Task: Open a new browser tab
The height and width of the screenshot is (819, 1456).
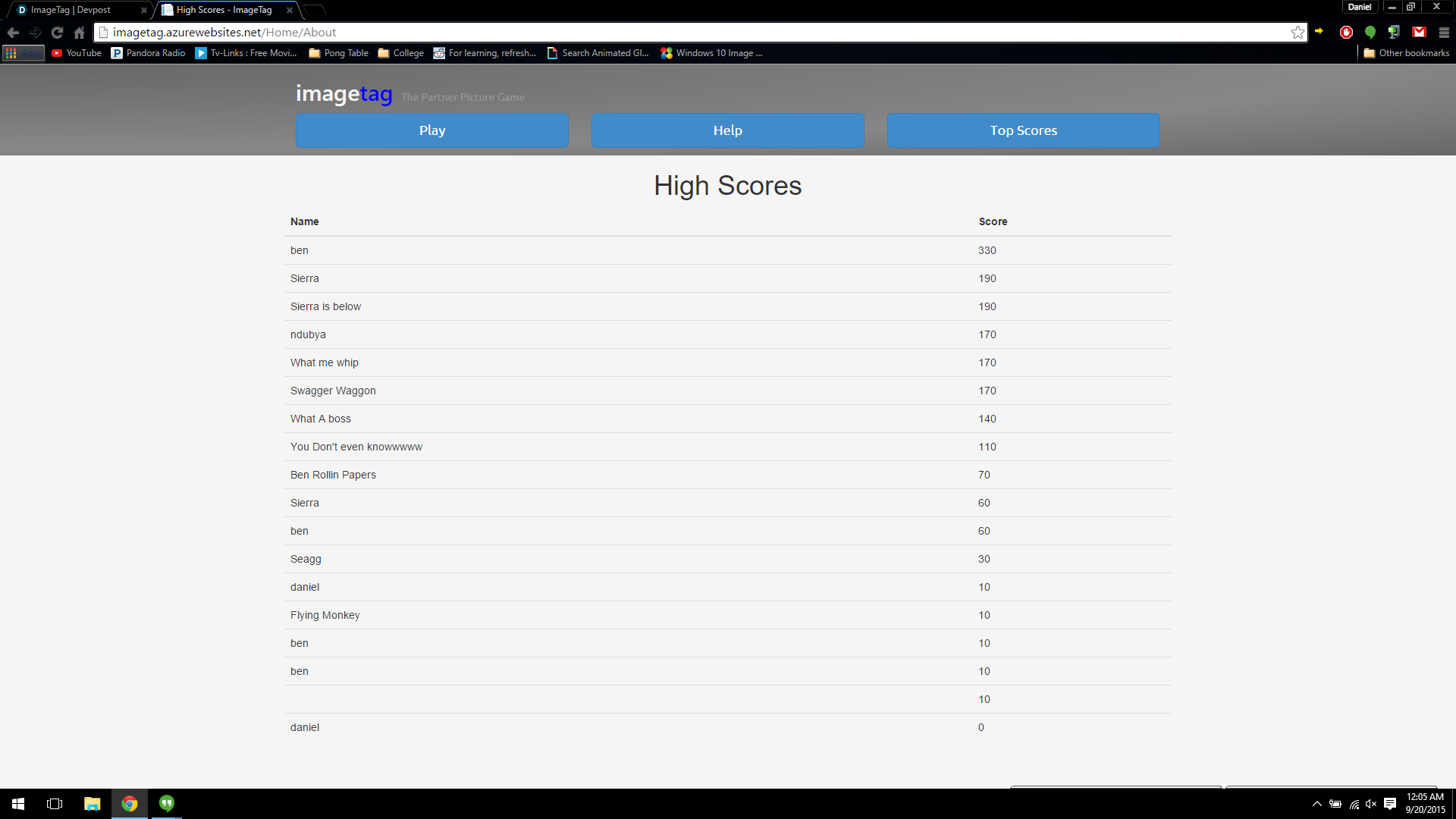Action: click(315, 10)
